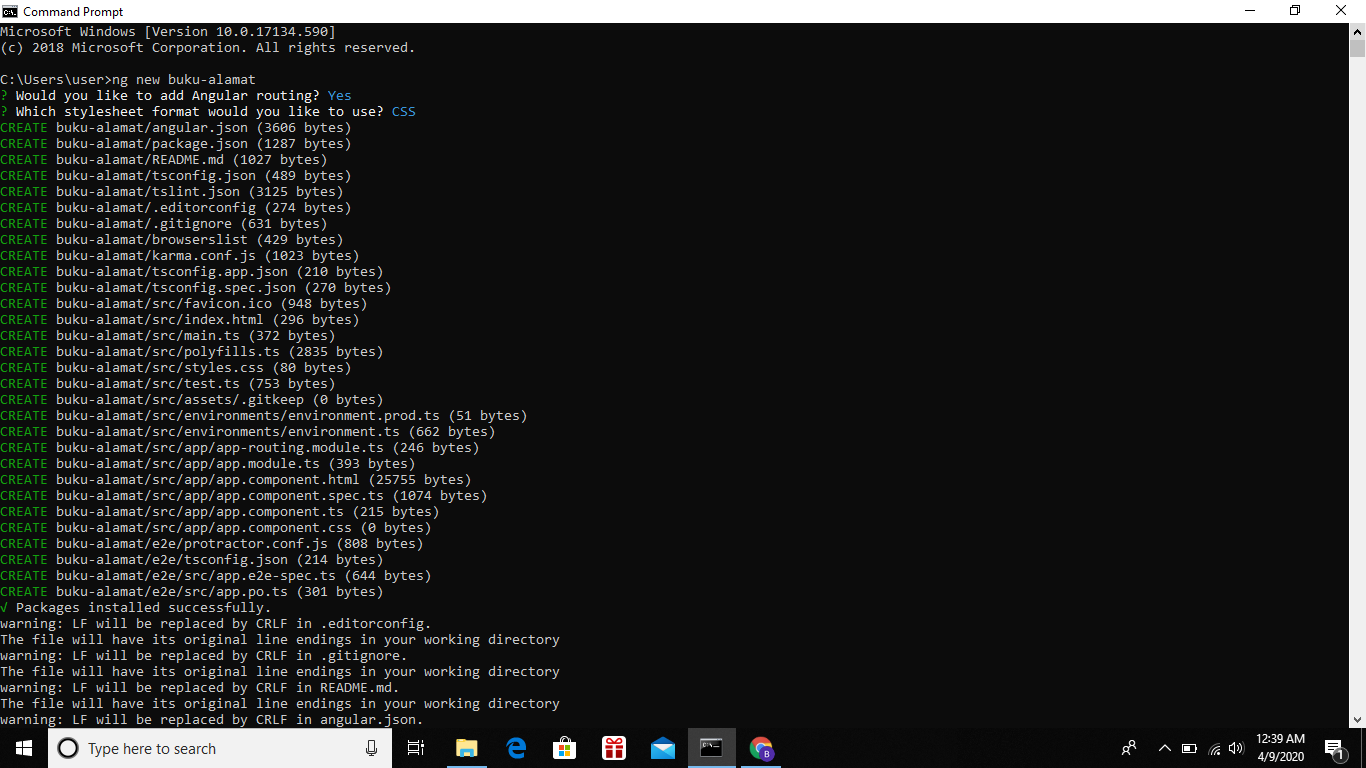1366x768 pixels.
Task: Open the Windows Start menu
Action: [24, 748]
